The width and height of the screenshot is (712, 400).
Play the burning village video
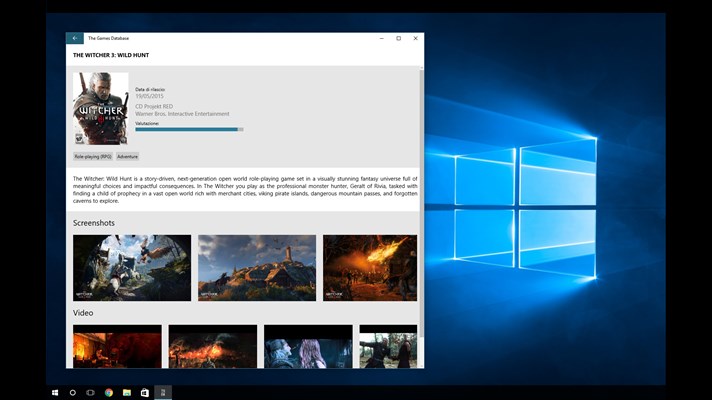213,346
